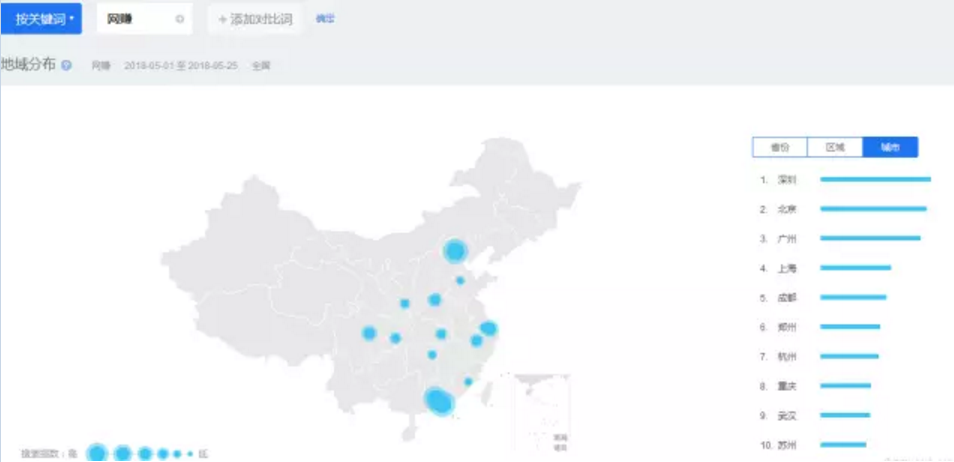
Task: Click the blue bar for 苏州
Action: pos(843,445)
